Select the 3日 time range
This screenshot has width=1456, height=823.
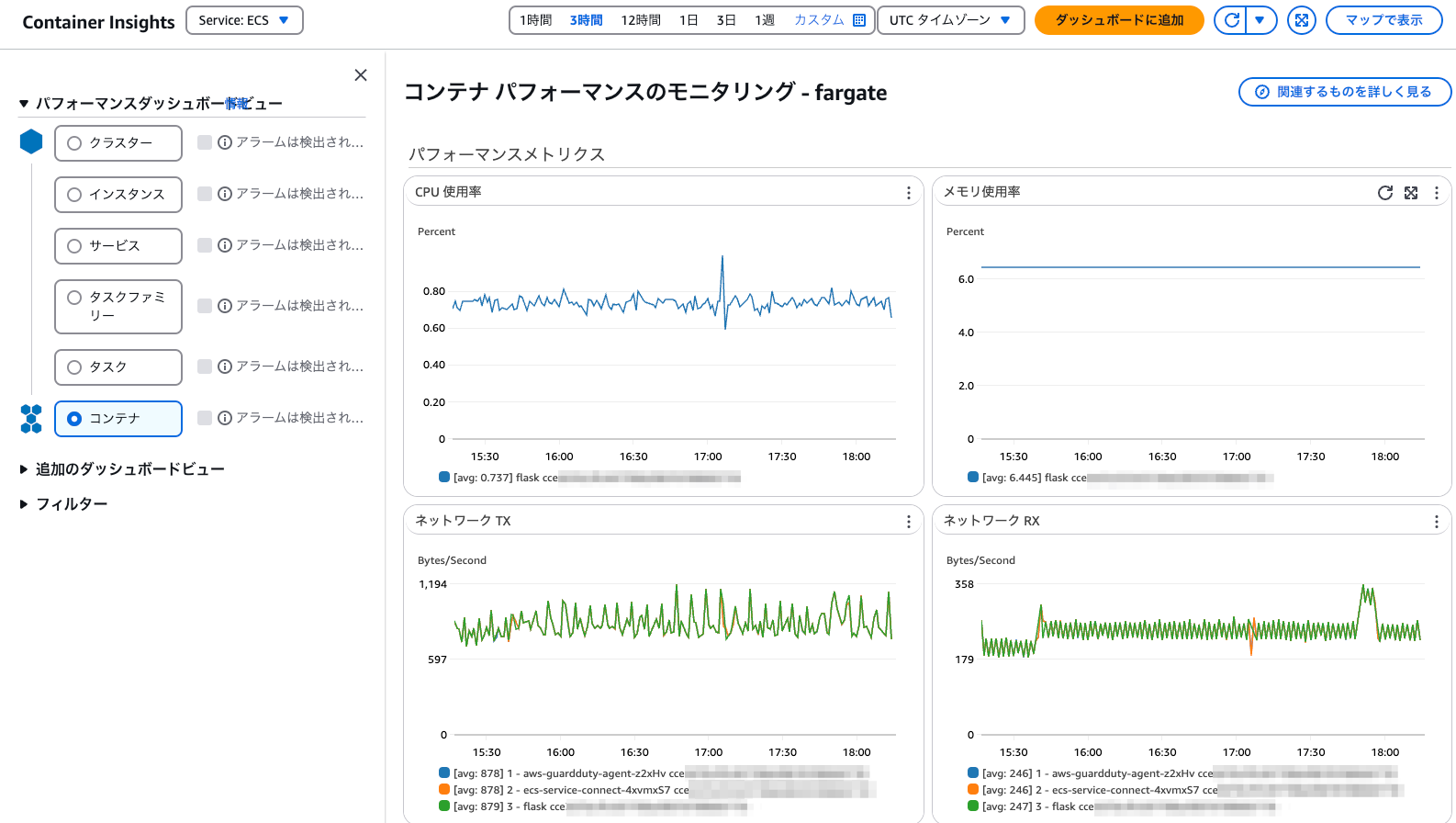click(x=726, y=20)
